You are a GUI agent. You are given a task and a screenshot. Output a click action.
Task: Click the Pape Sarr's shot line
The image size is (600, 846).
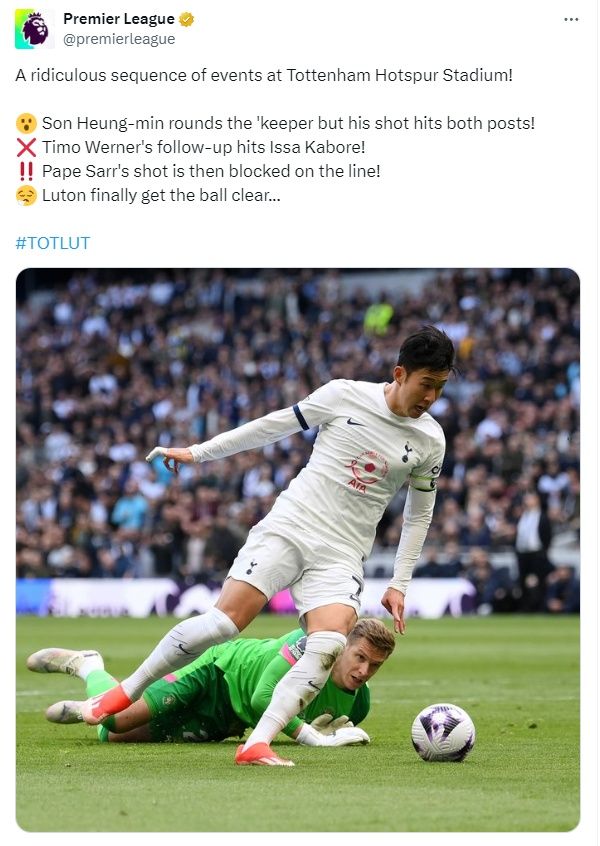coord(211,171)
